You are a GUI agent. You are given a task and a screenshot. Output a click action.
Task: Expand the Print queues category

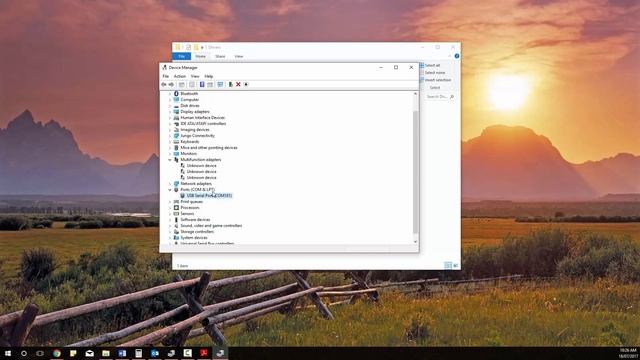click(170, 202)
